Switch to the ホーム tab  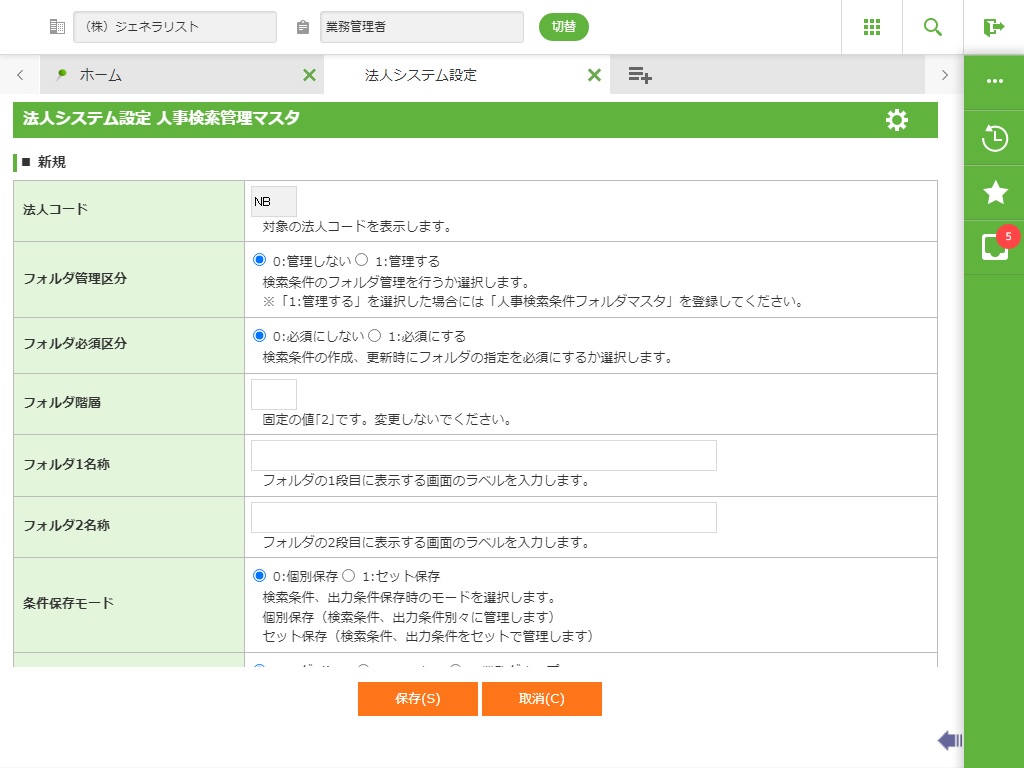tap(100, 75)
